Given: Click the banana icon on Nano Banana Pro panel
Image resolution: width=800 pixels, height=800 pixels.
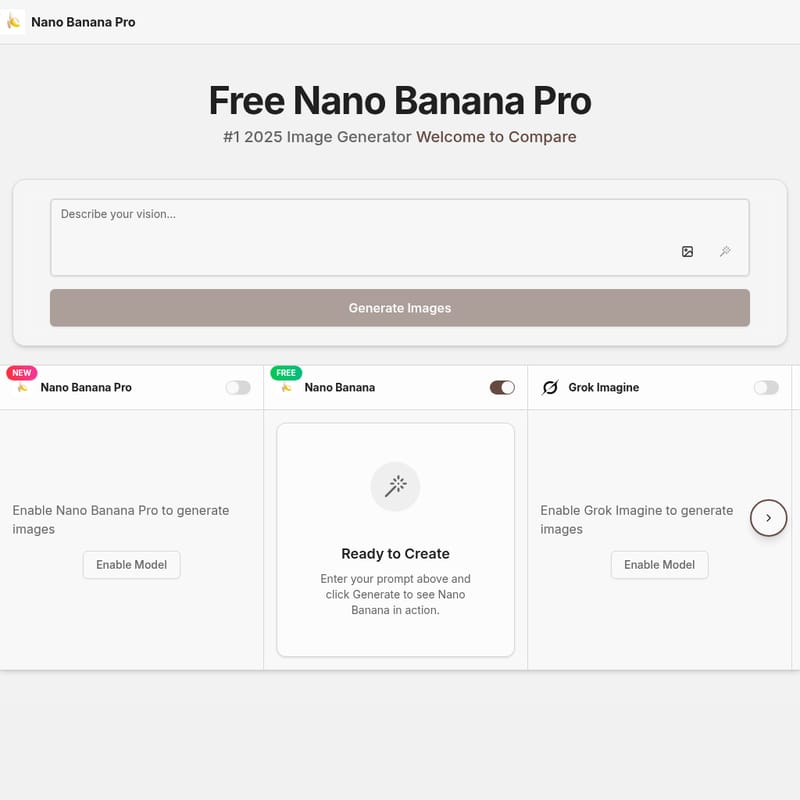Looking at the screenshot, I should (x=20, y=388).
